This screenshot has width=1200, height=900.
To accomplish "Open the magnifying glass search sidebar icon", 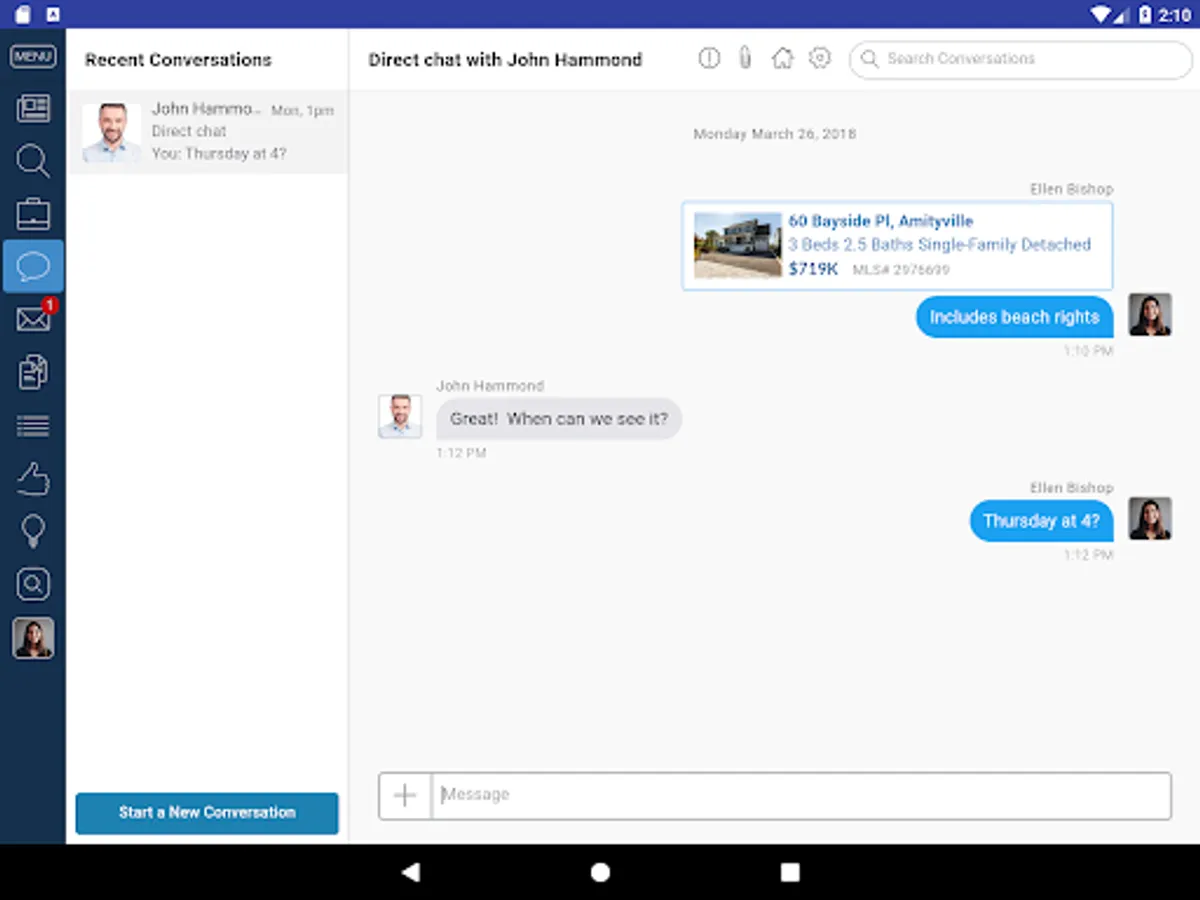I will tap(33, 161).
